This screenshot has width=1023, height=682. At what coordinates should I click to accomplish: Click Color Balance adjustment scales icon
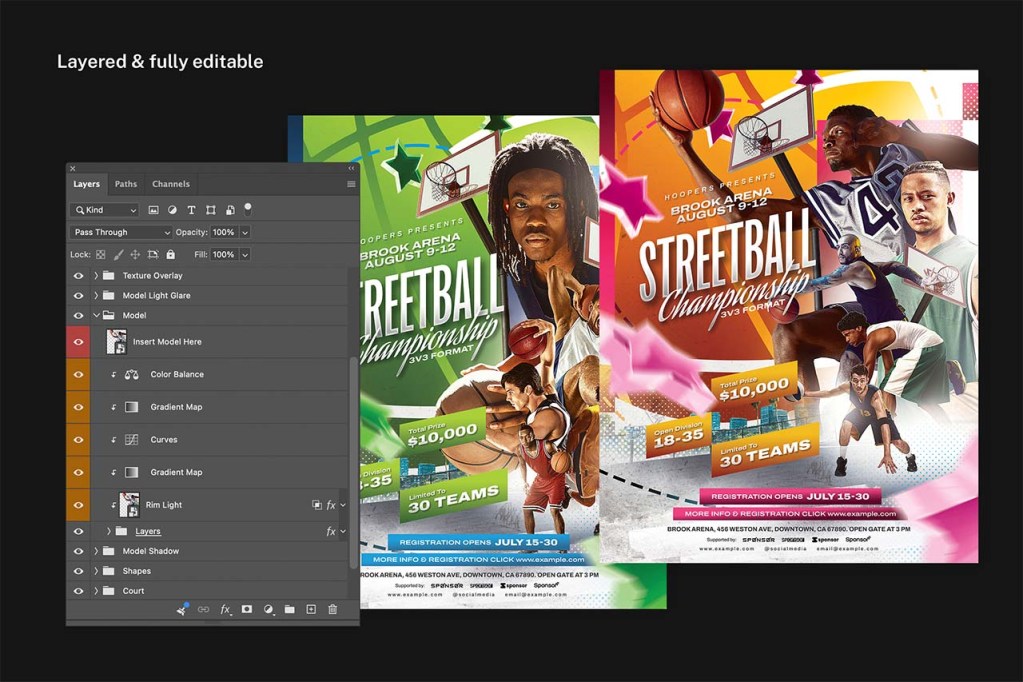(x=132, y=375)
